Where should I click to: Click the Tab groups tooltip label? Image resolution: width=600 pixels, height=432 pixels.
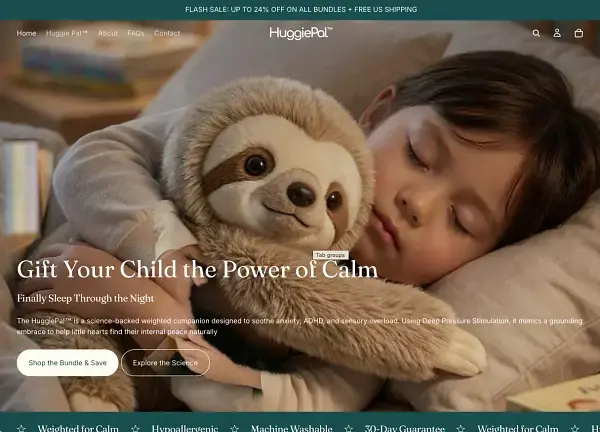coord(331,255)
